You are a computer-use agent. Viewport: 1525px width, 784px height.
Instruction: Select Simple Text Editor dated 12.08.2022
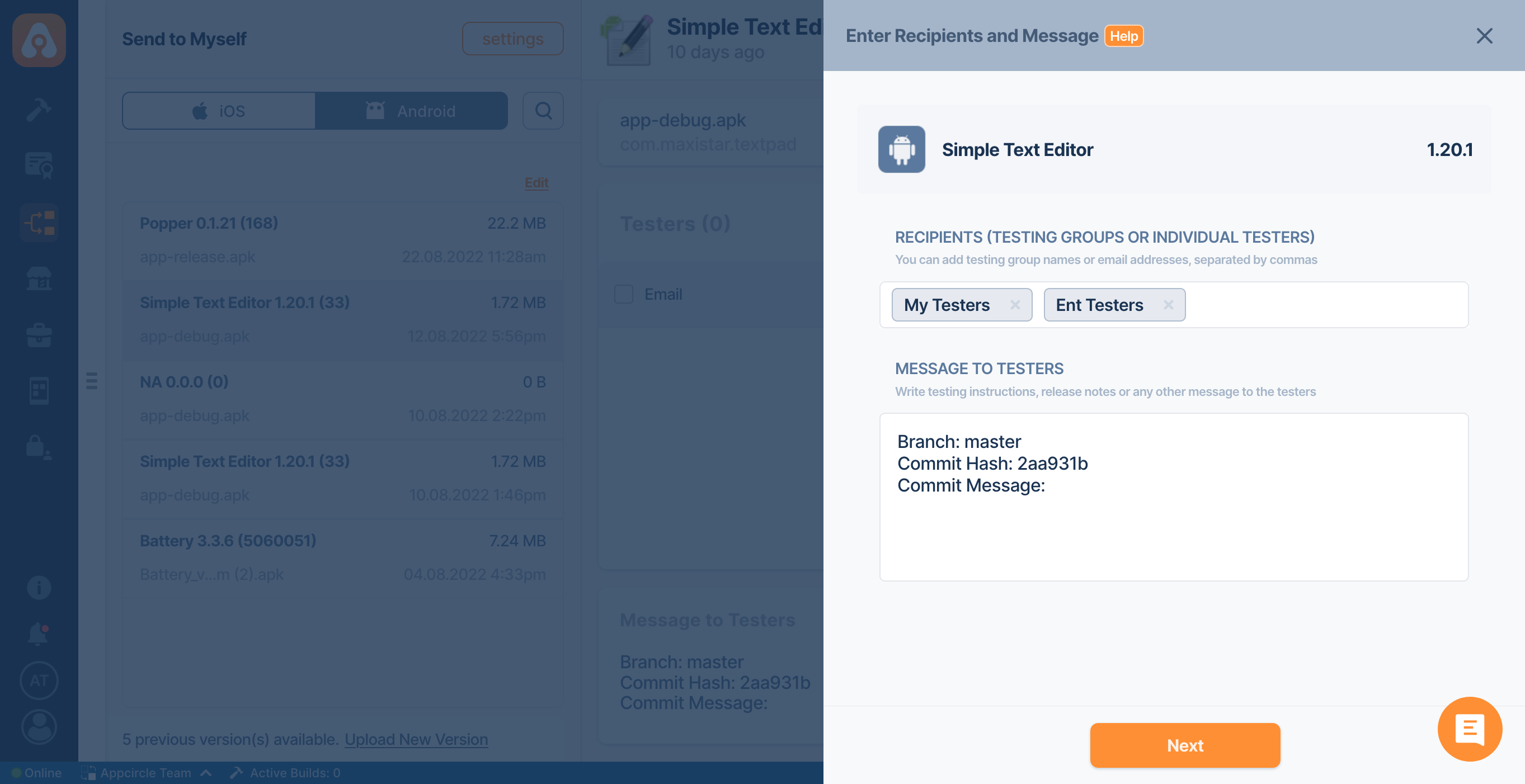pyautogui.click(x=343, y=319)
